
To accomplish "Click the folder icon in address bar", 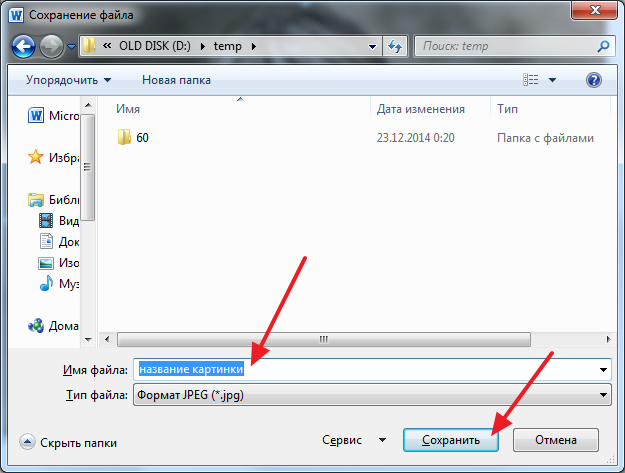I will (89, 46).
